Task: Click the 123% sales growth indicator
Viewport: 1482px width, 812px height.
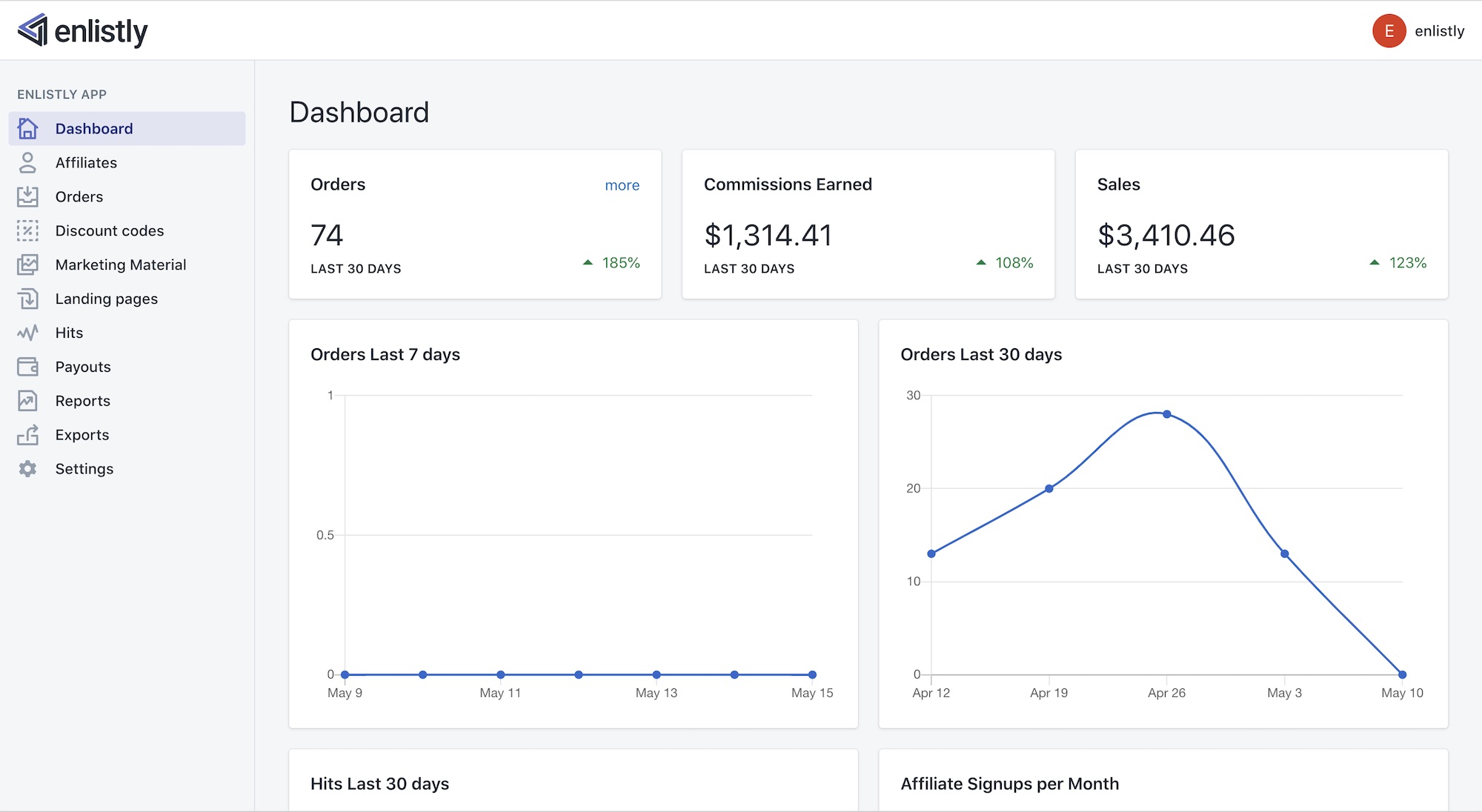Action: pyautogui.click(x=1398, y=262)
